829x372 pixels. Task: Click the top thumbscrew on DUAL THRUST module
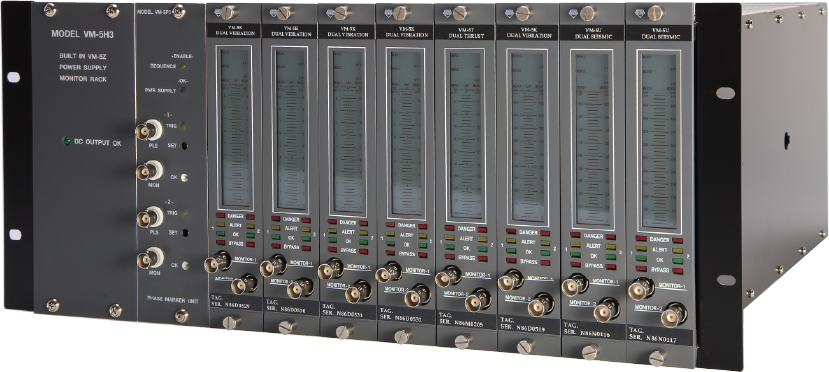[x=460, y=13]
